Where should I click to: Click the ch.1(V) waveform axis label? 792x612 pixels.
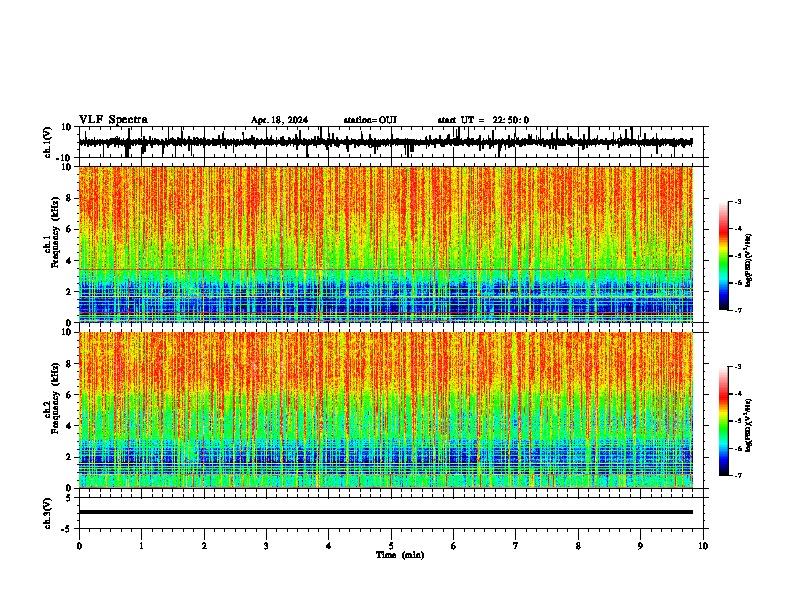48,142
